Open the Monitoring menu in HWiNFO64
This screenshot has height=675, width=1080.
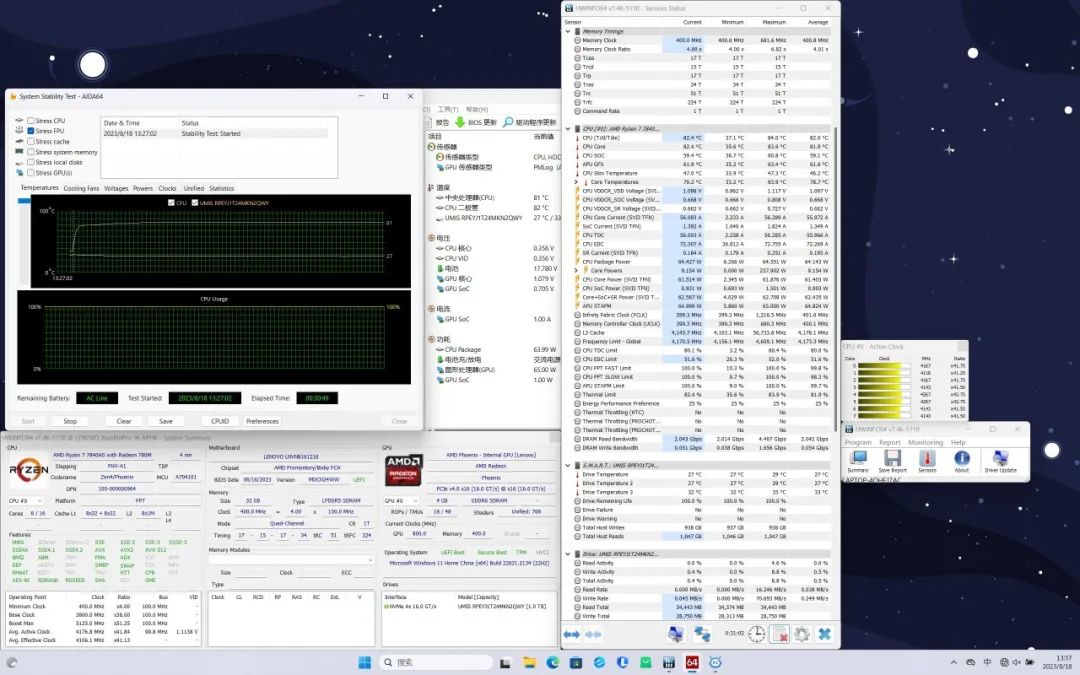(x=924, y=442)
